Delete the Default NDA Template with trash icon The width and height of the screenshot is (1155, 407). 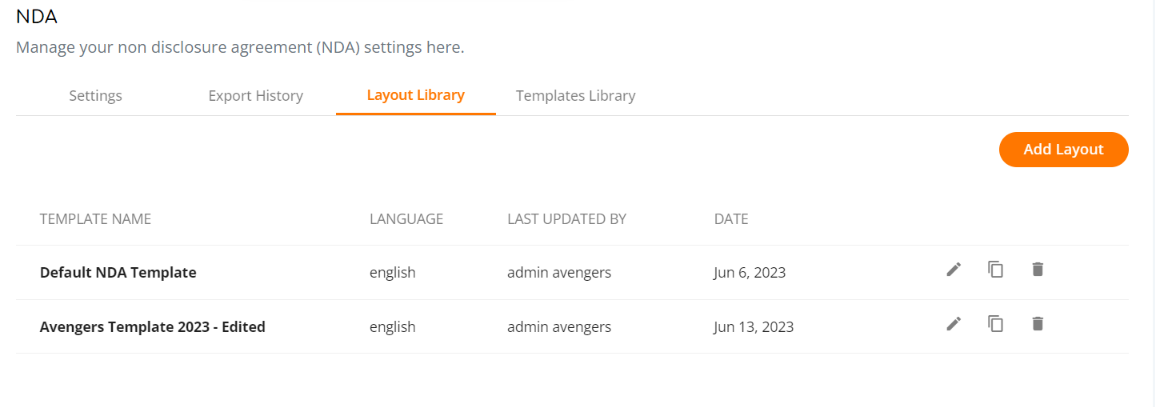[1038, 269]
